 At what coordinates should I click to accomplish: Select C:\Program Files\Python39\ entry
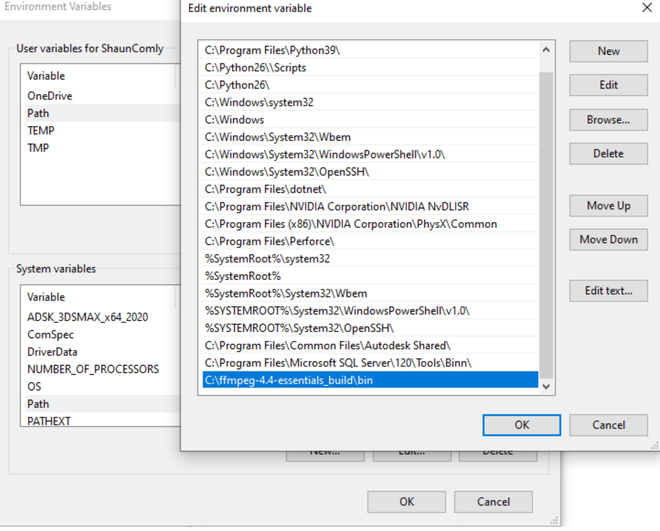click(370, 50)
